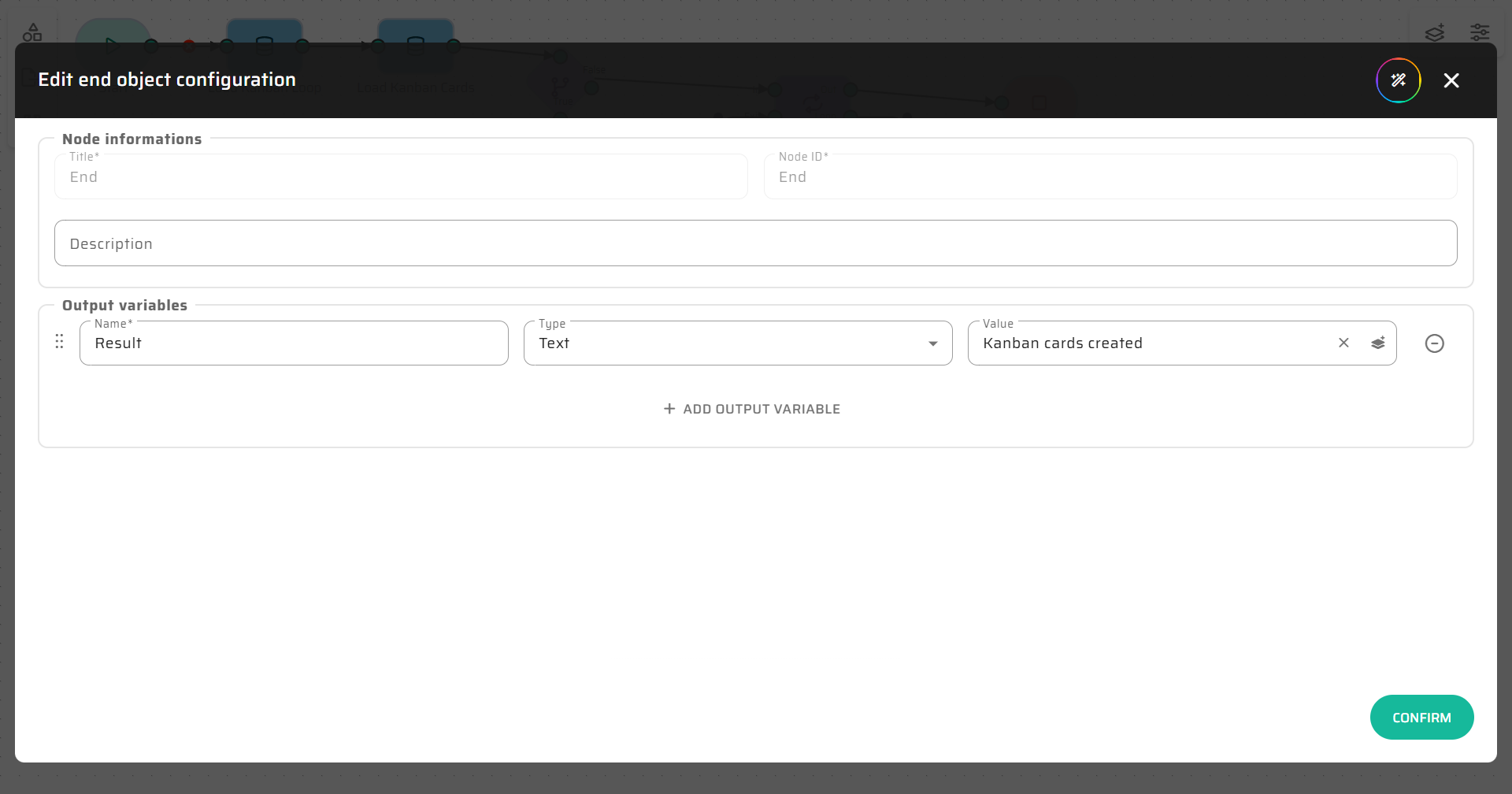Click the dialog title 'Edit end object configuration'

[167, 80]
